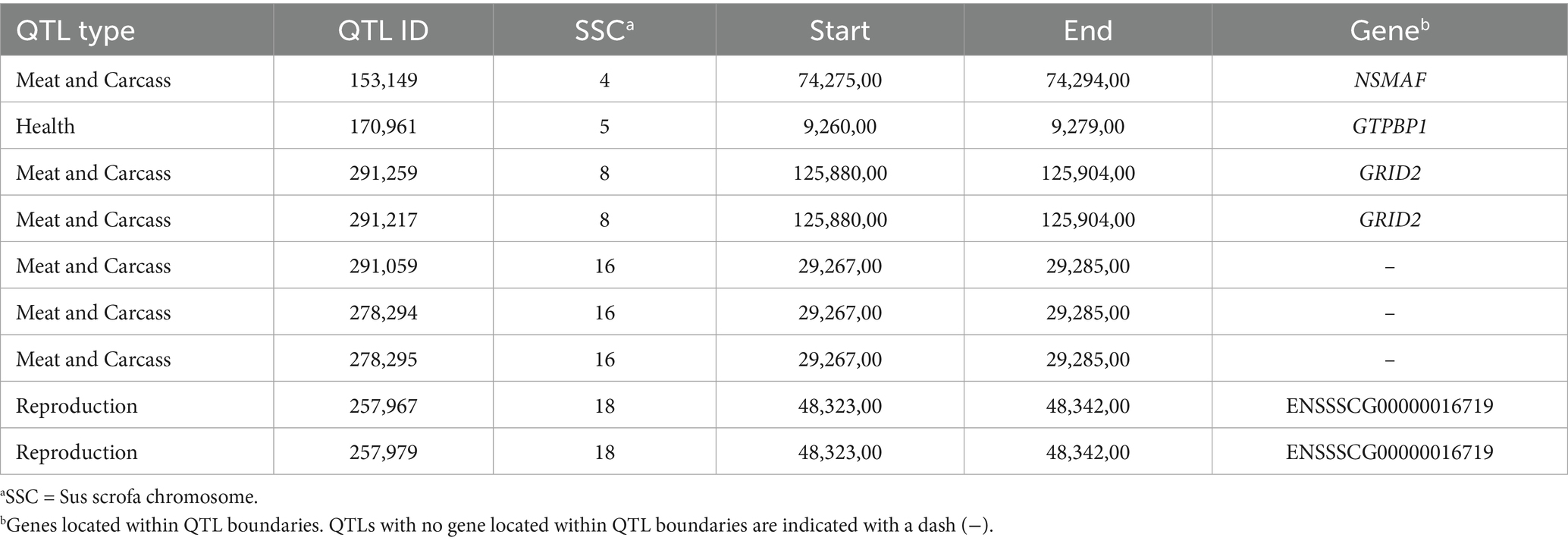Click the QTL type column header
This screenshot has width=1568, height=544.
tap(76, 30)
